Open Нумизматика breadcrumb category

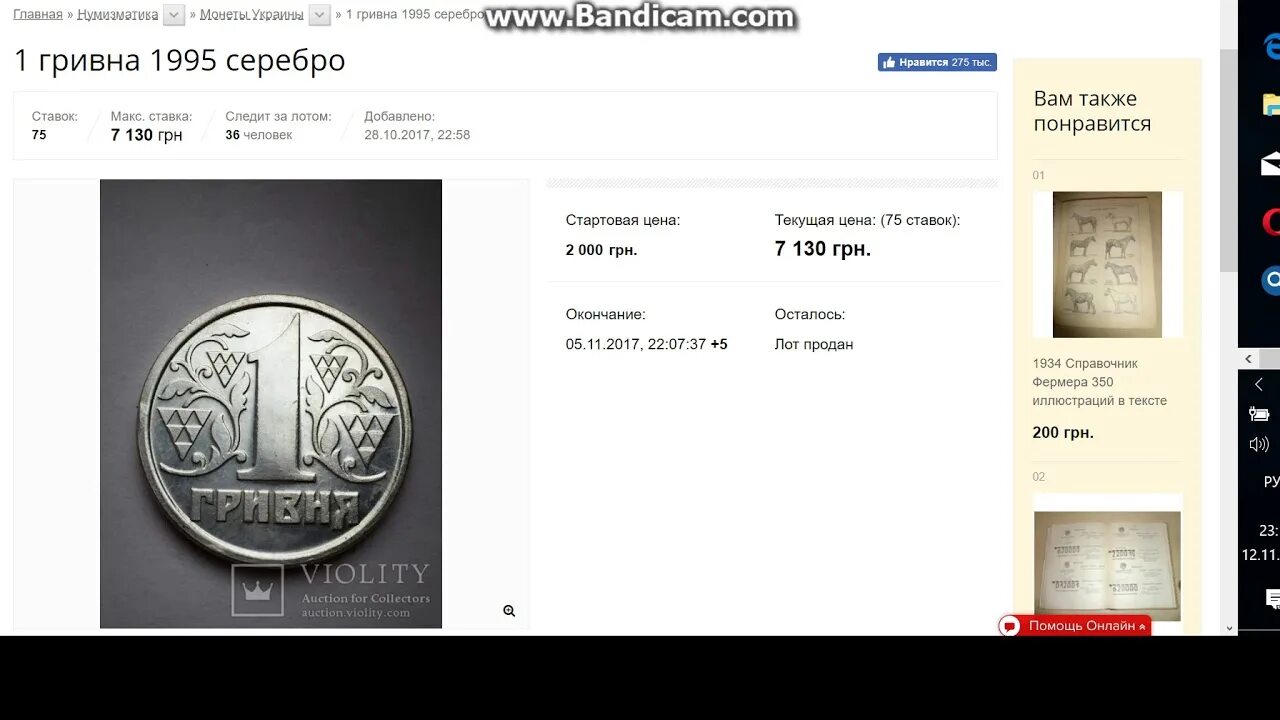(x=118, y=14)
